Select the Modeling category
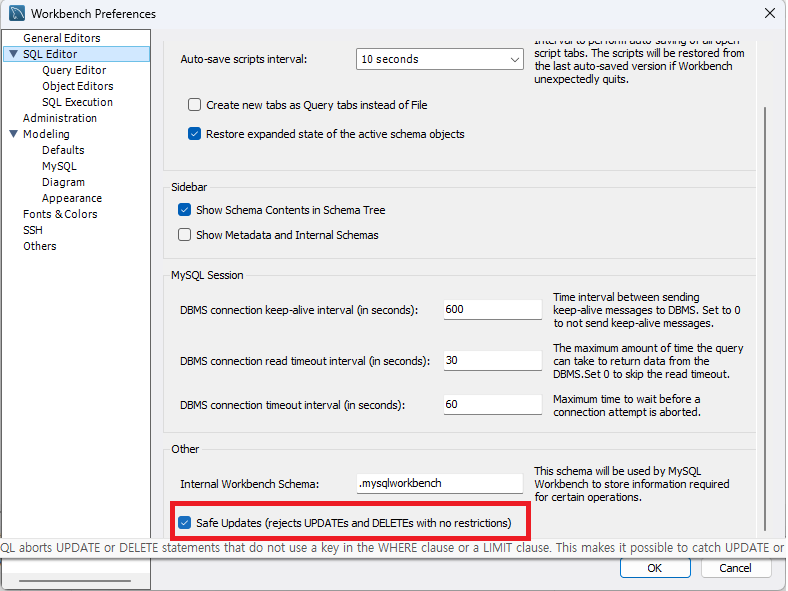This screenshot has width=788, height=591. point(46,134)
